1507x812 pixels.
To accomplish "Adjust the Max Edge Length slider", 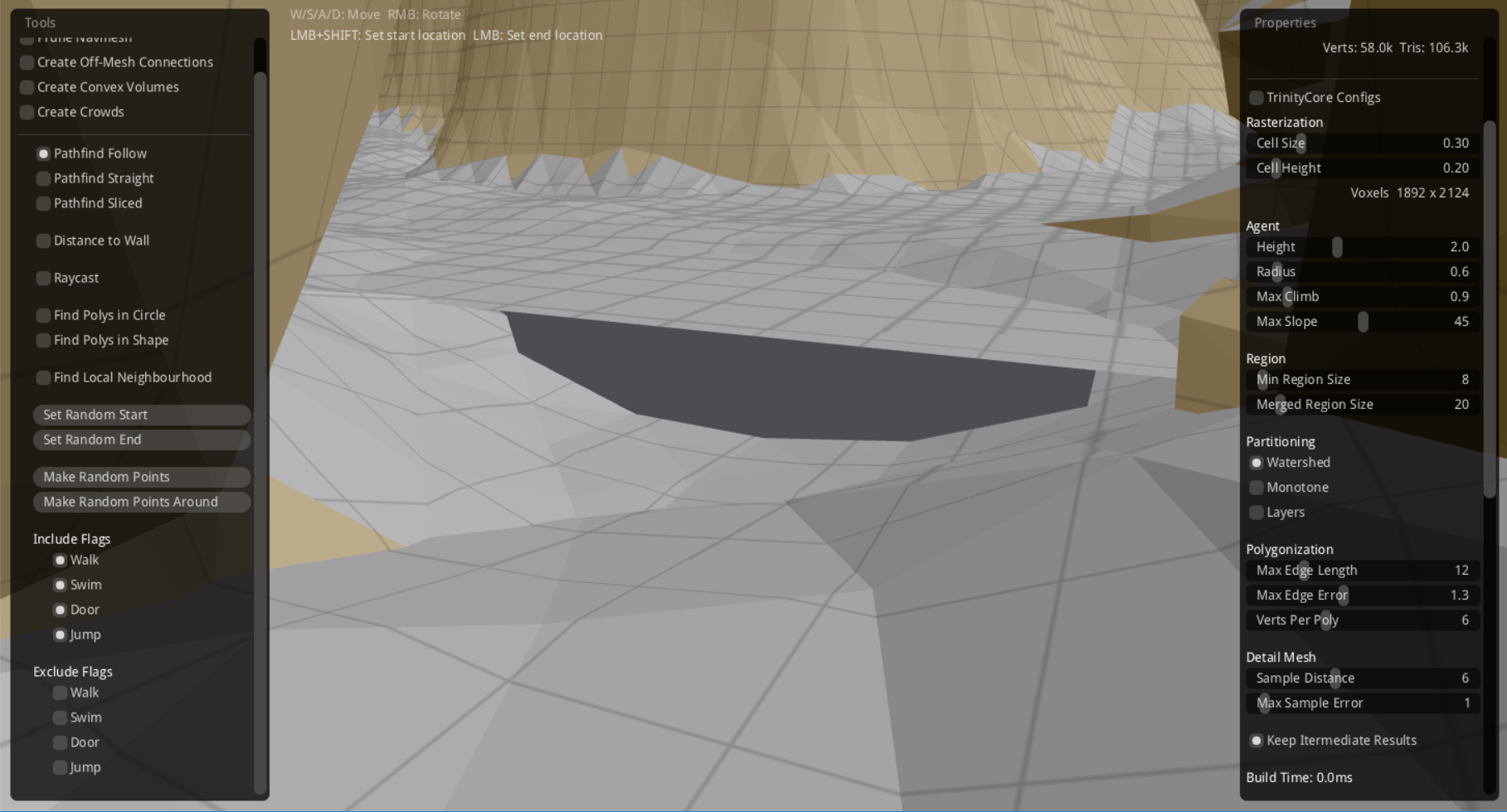I will (1363, 571).
